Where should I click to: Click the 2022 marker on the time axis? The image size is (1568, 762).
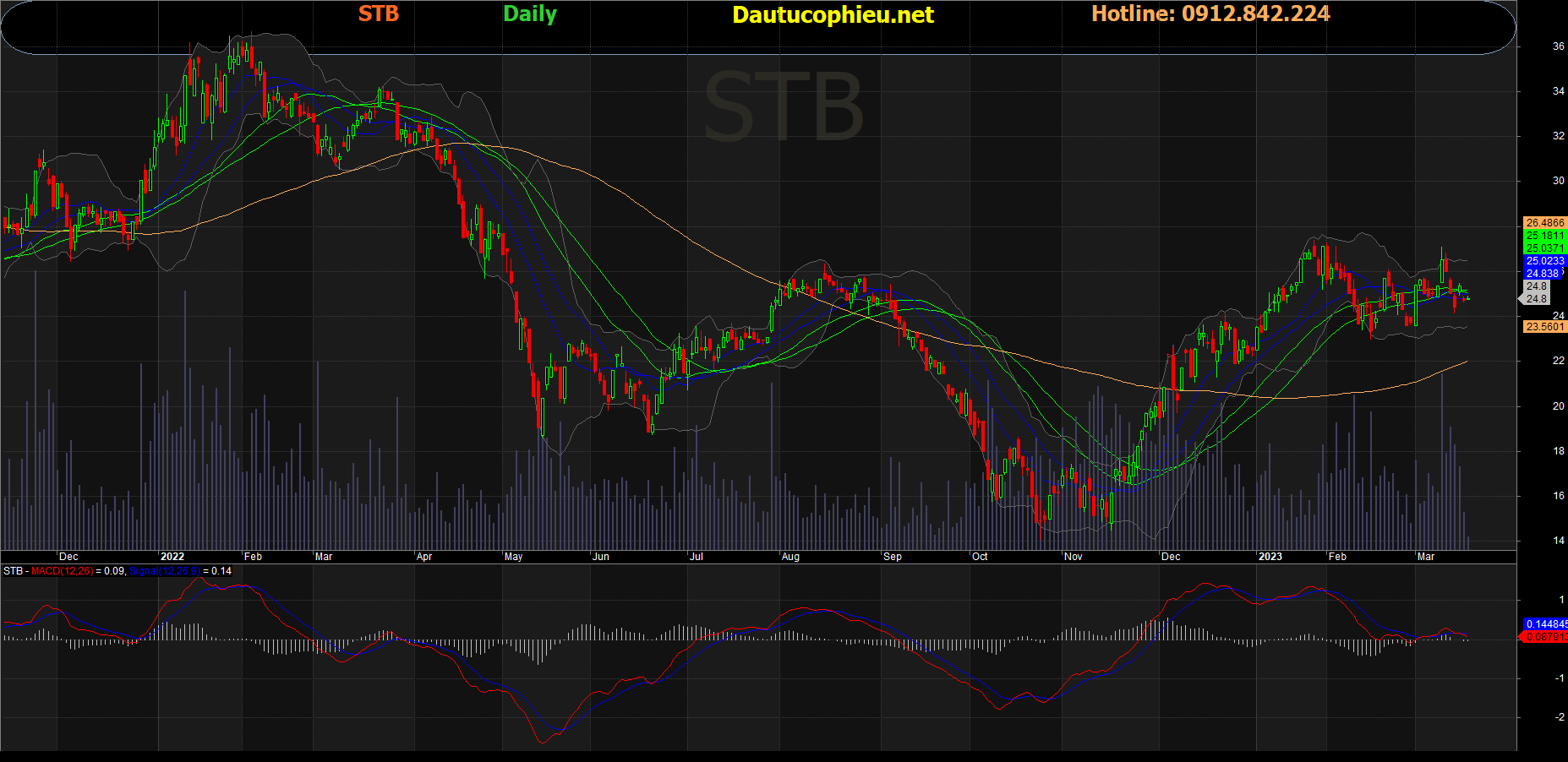172,557
